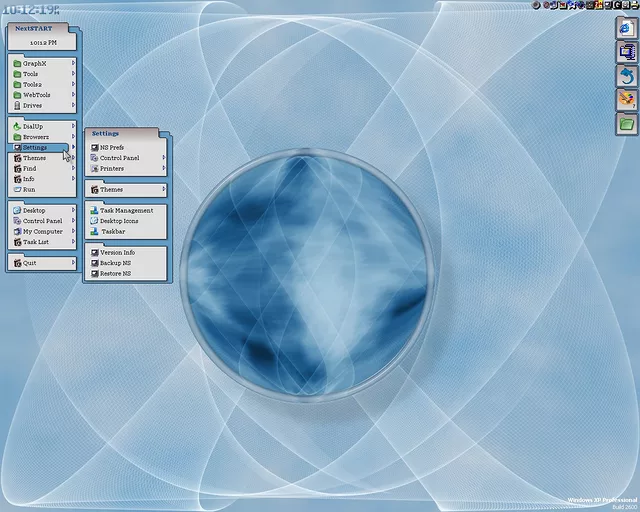Click Restore NS
This screenshot has width=640, height=512.
pyautogui.click(x=115, y=273)
